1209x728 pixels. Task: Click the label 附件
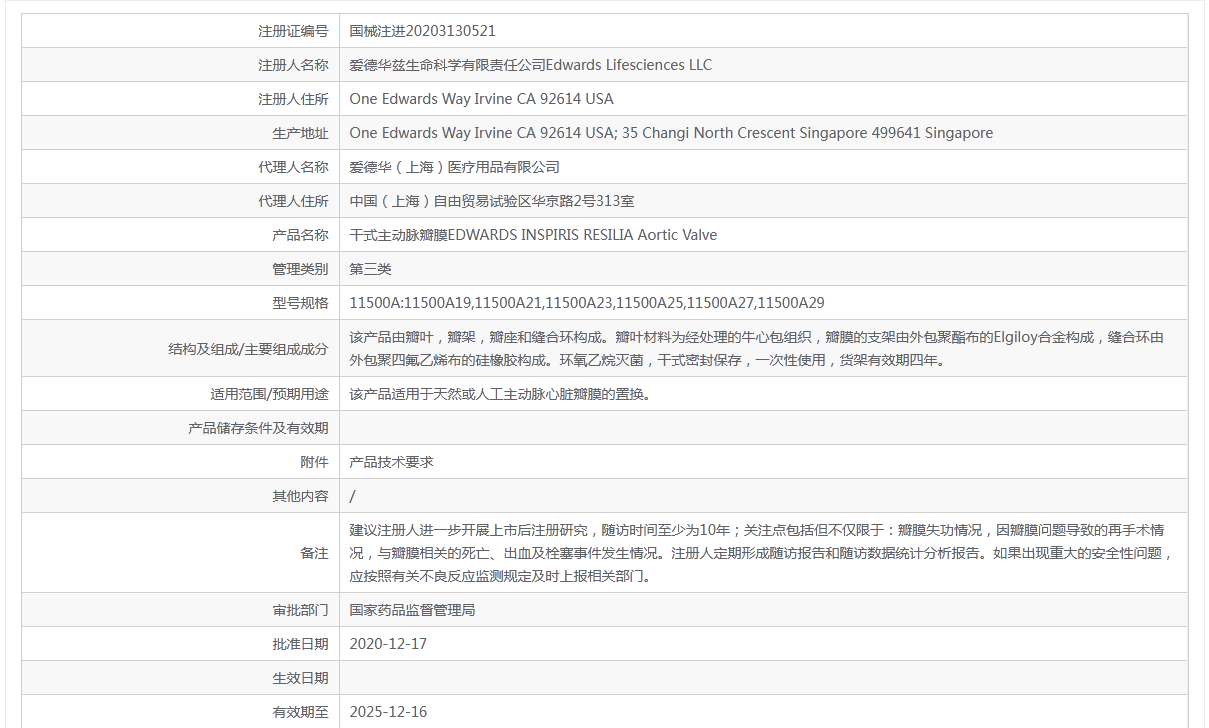click(x=314, y=462)
